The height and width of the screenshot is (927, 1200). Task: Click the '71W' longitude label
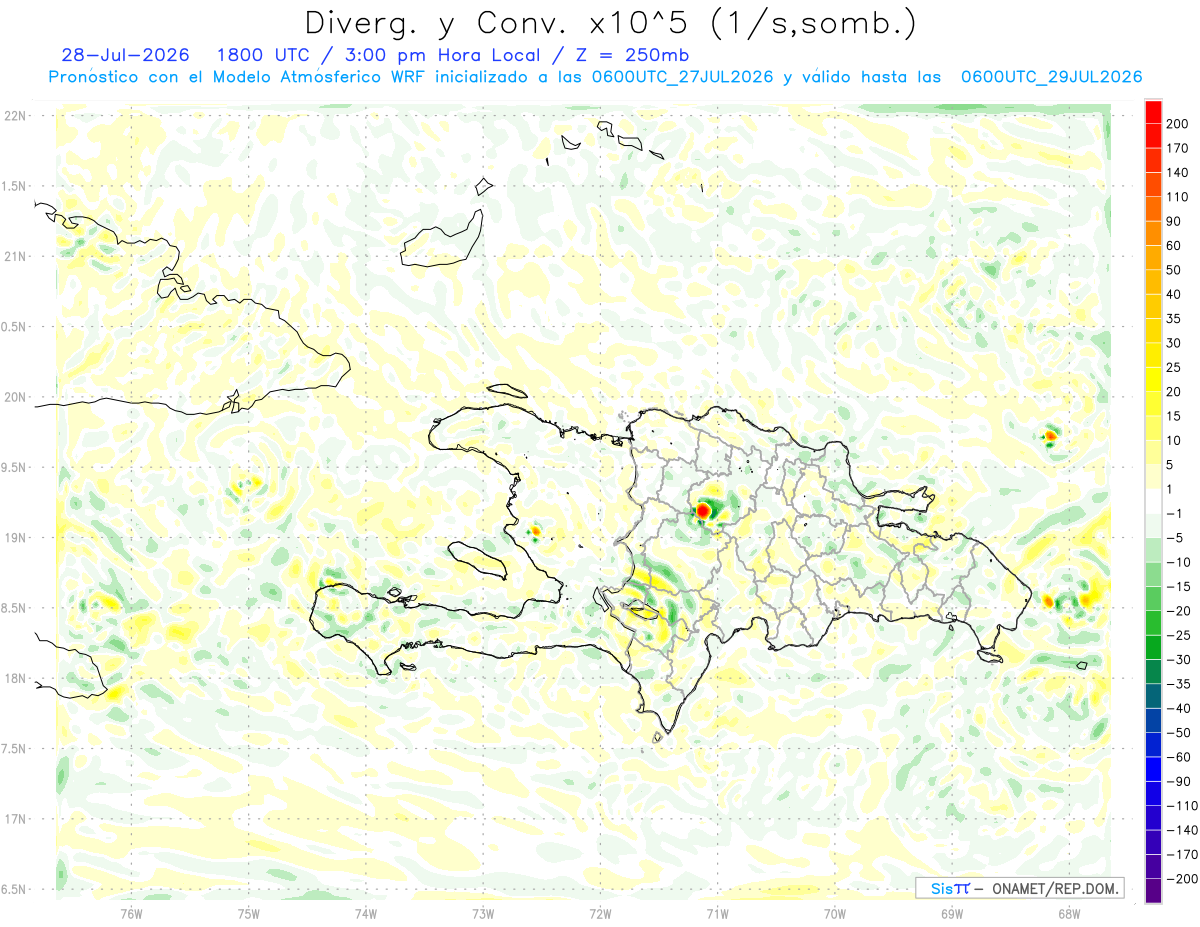(x=717, y=914)
